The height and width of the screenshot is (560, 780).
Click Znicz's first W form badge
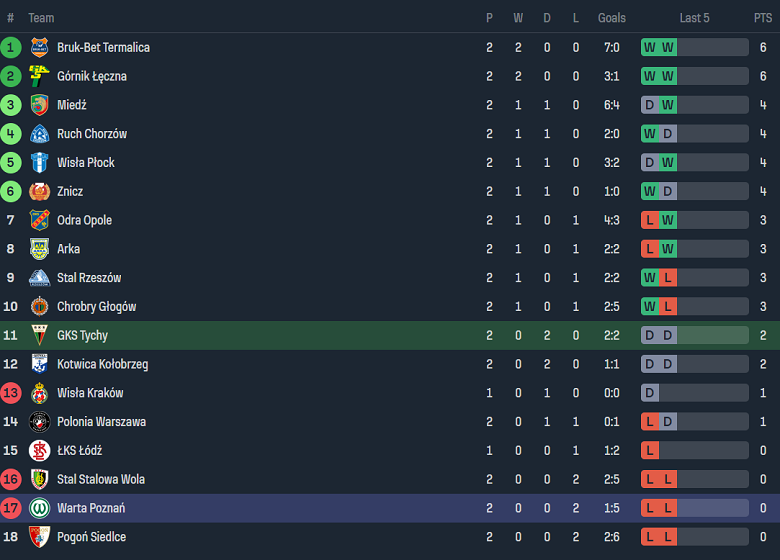(650, 191)
